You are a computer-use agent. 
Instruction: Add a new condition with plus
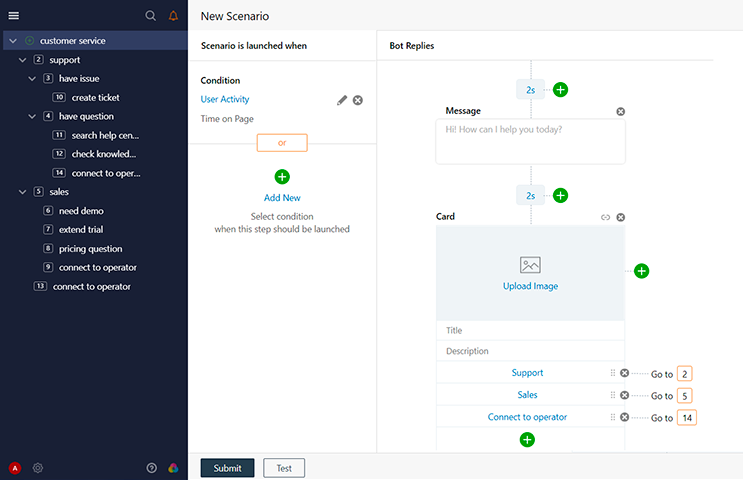282,177
